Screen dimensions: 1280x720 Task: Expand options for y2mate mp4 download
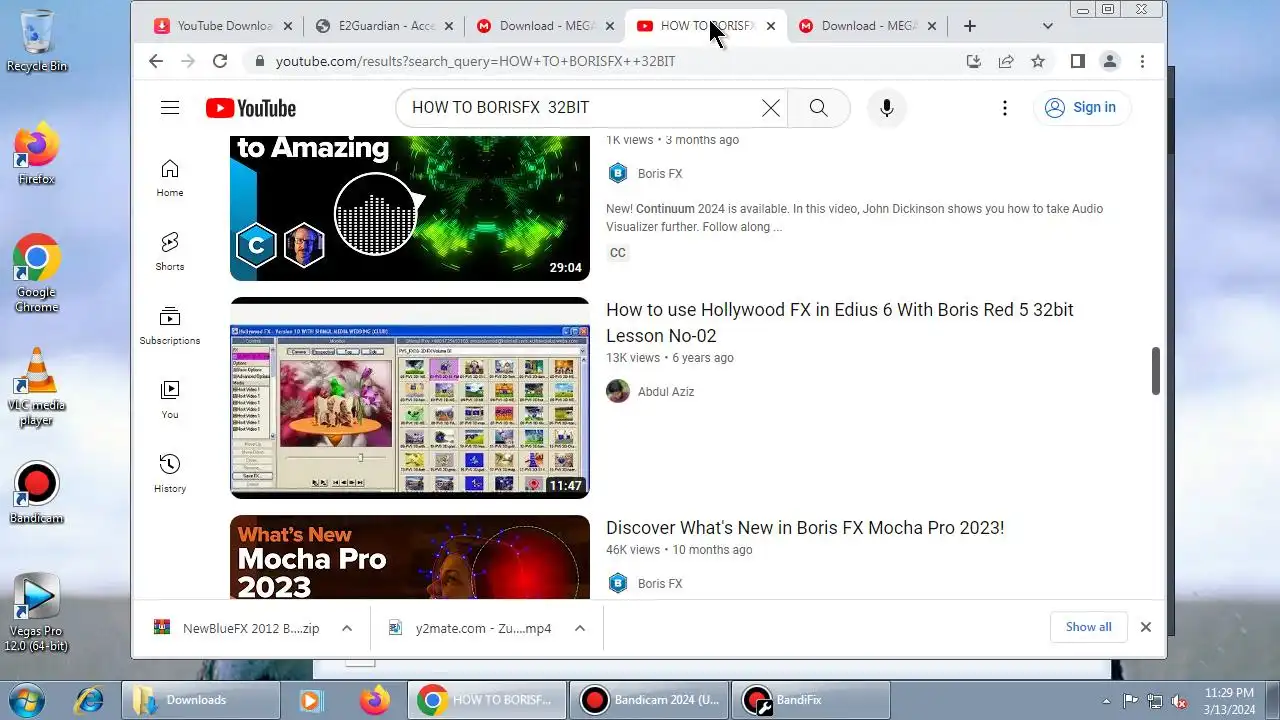point(579,628)
